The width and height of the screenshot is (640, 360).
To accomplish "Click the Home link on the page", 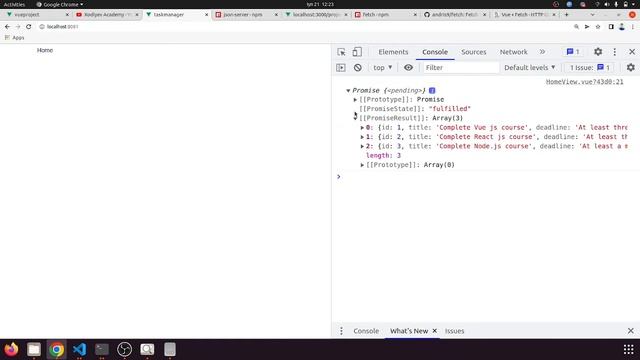I will pyautogui.click(x=45, y=50).
